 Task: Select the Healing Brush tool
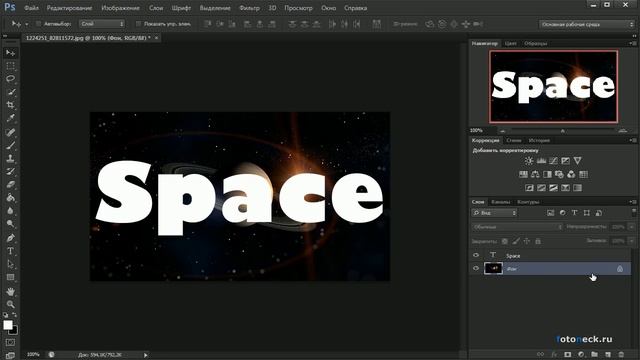point(11,132)
